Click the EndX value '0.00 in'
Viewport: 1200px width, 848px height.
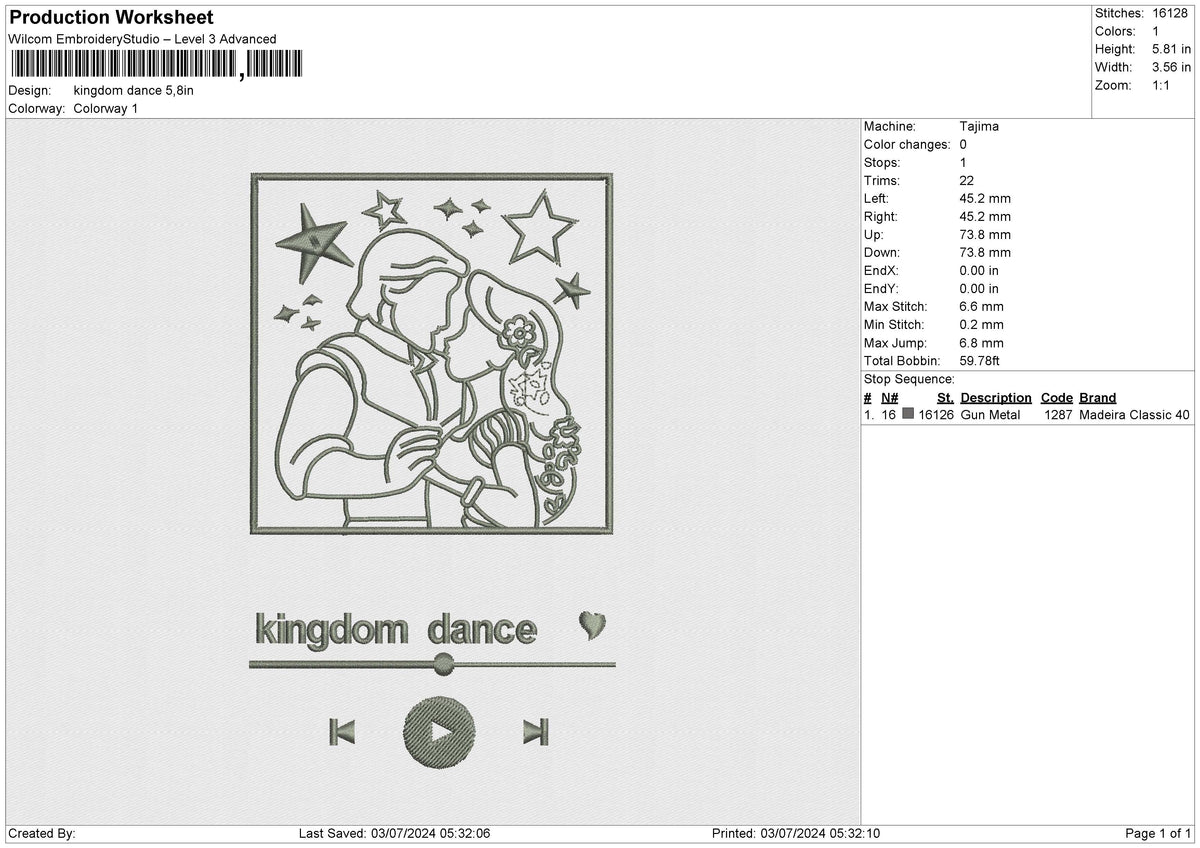(x=978, y=270)
